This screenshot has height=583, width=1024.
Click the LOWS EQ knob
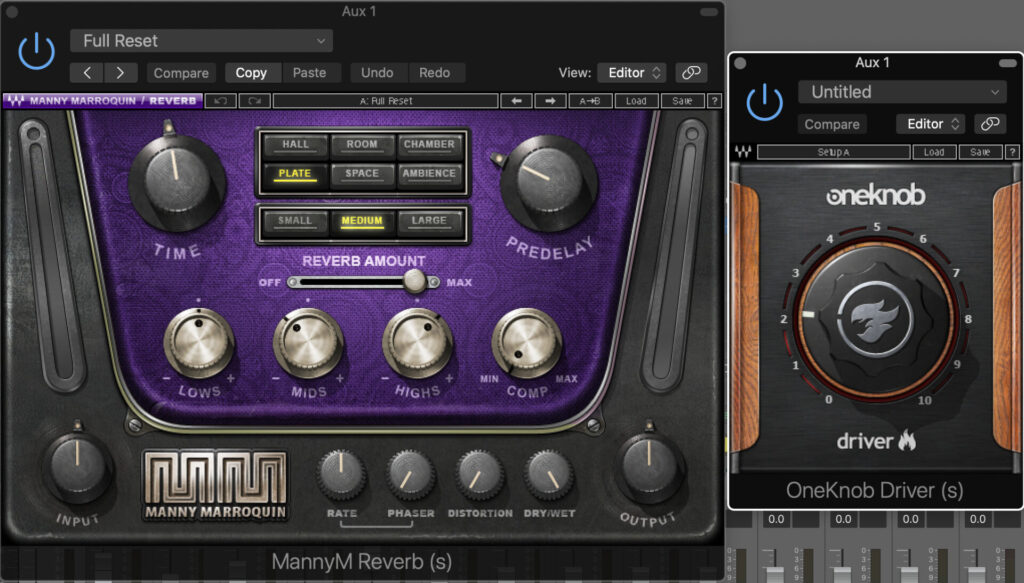tap(199, 342)
